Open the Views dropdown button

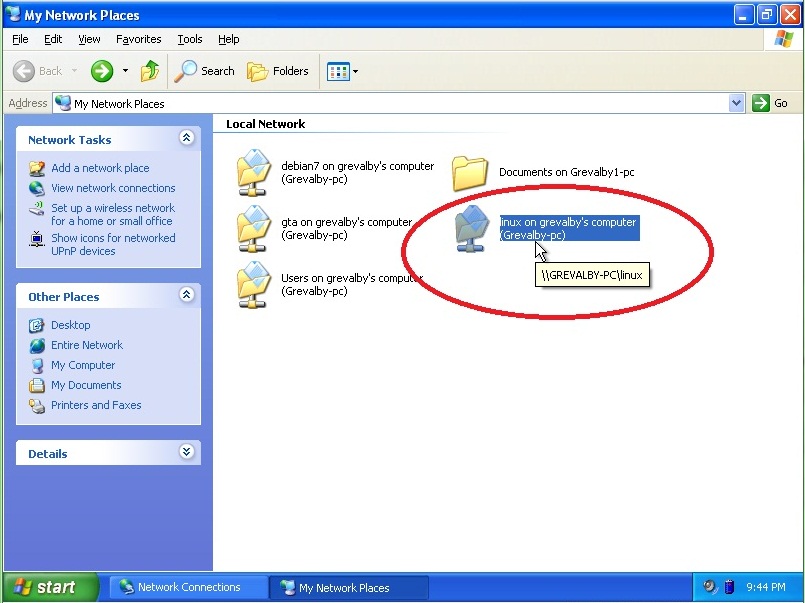(x=342, y=71)
